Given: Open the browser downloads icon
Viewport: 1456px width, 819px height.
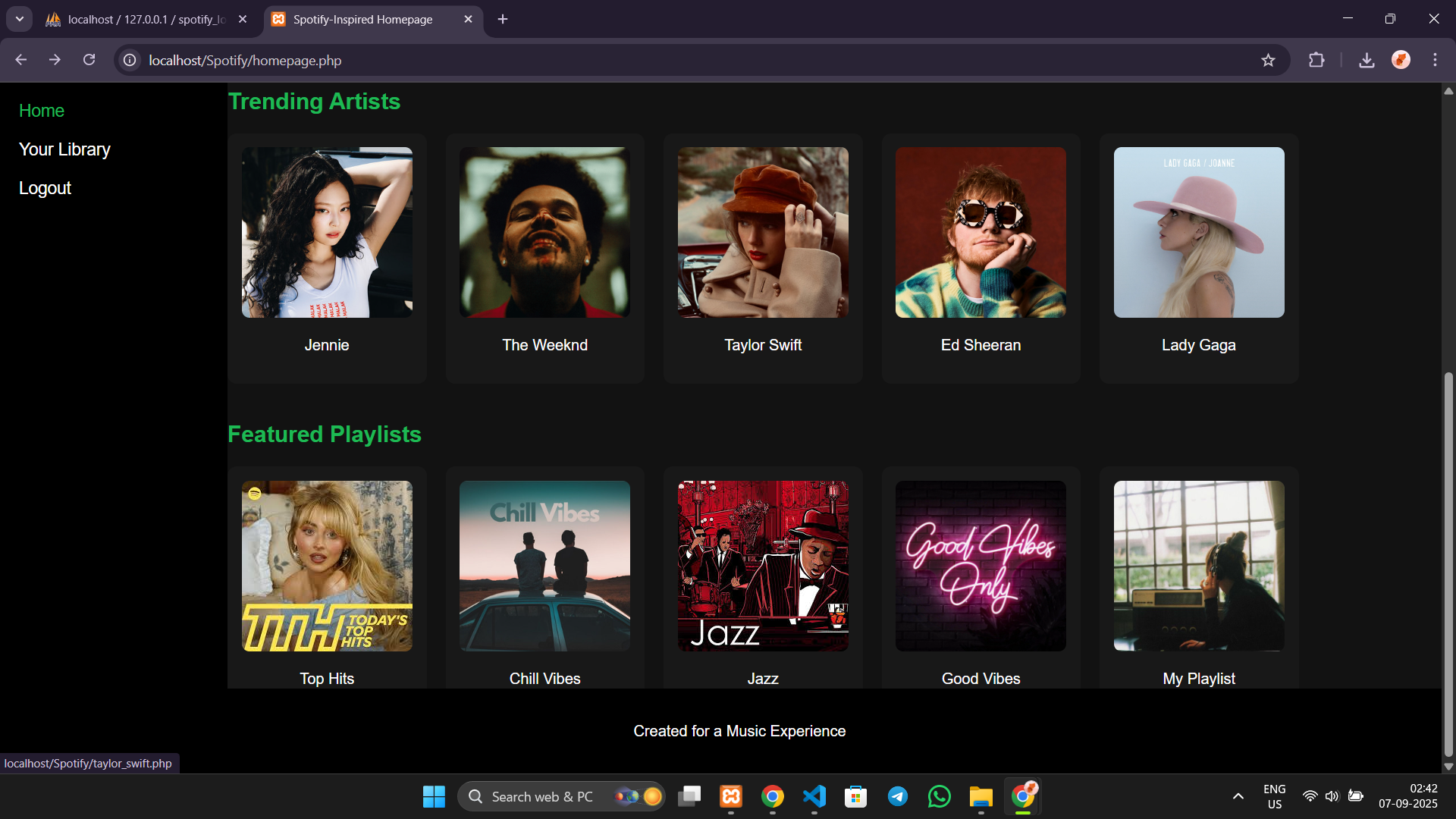Looking at the screenshot, I should tap(1367, 60).
